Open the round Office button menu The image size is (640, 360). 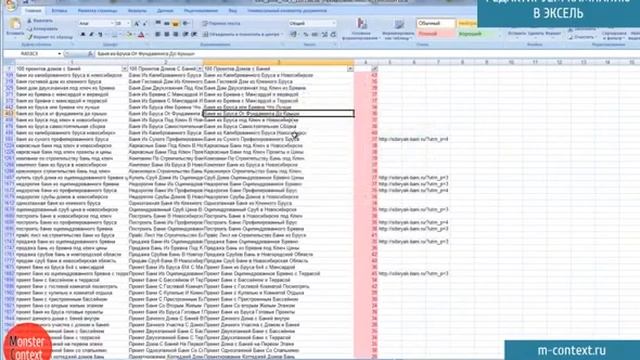click(11, 4)
